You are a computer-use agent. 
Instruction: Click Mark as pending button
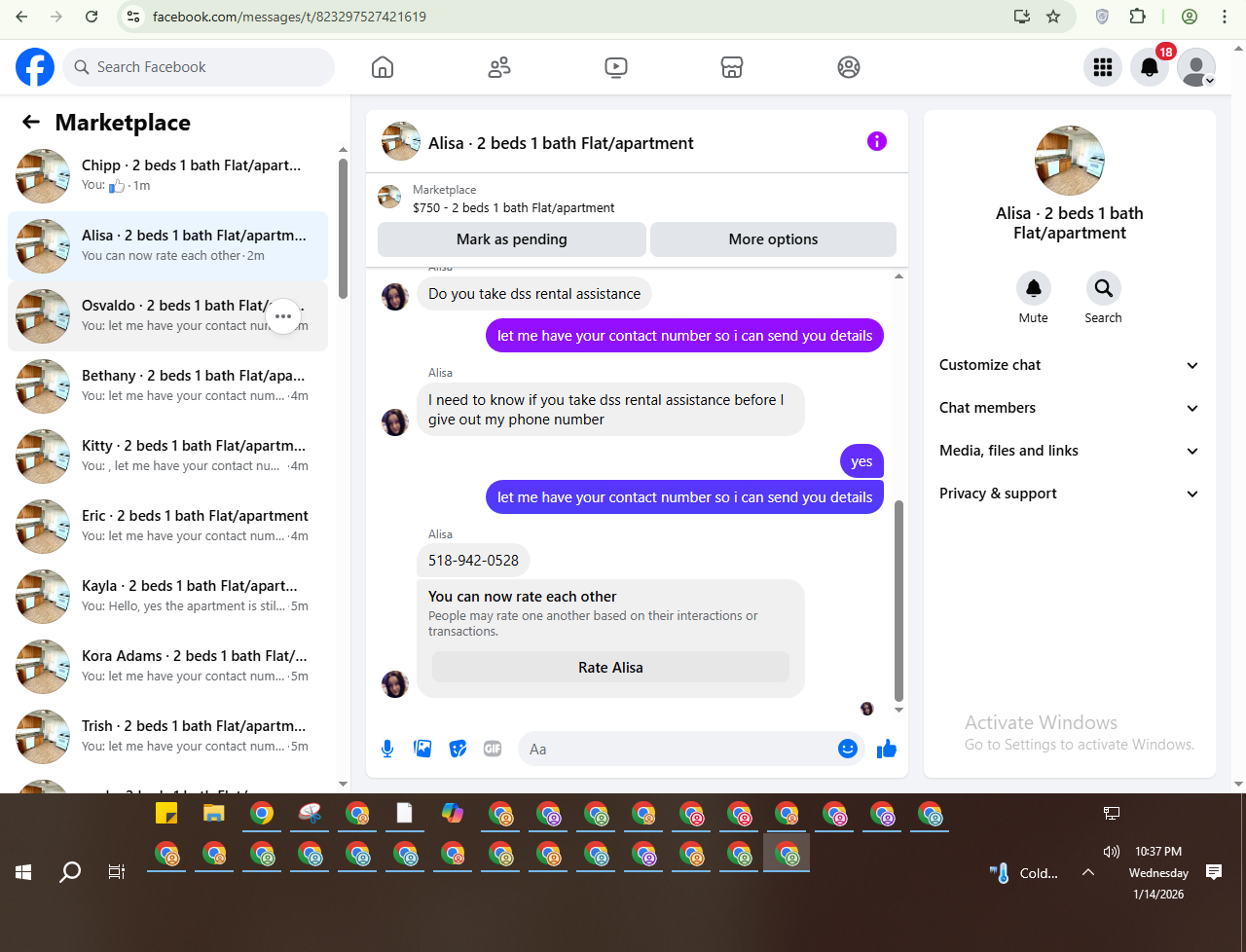[x=512, y=239]
